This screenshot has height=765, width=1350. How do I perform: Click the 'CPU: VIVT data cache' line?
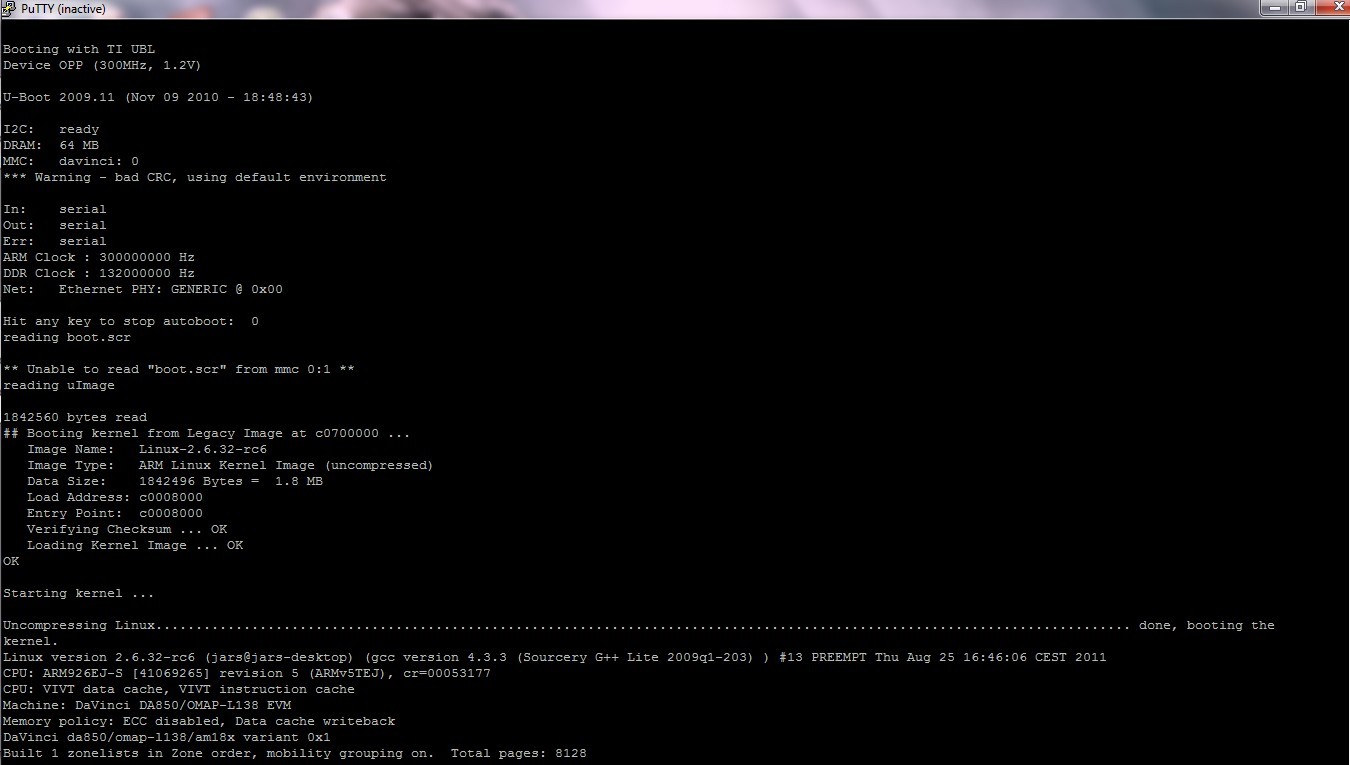pyautogui.click(x=179, y=689)
